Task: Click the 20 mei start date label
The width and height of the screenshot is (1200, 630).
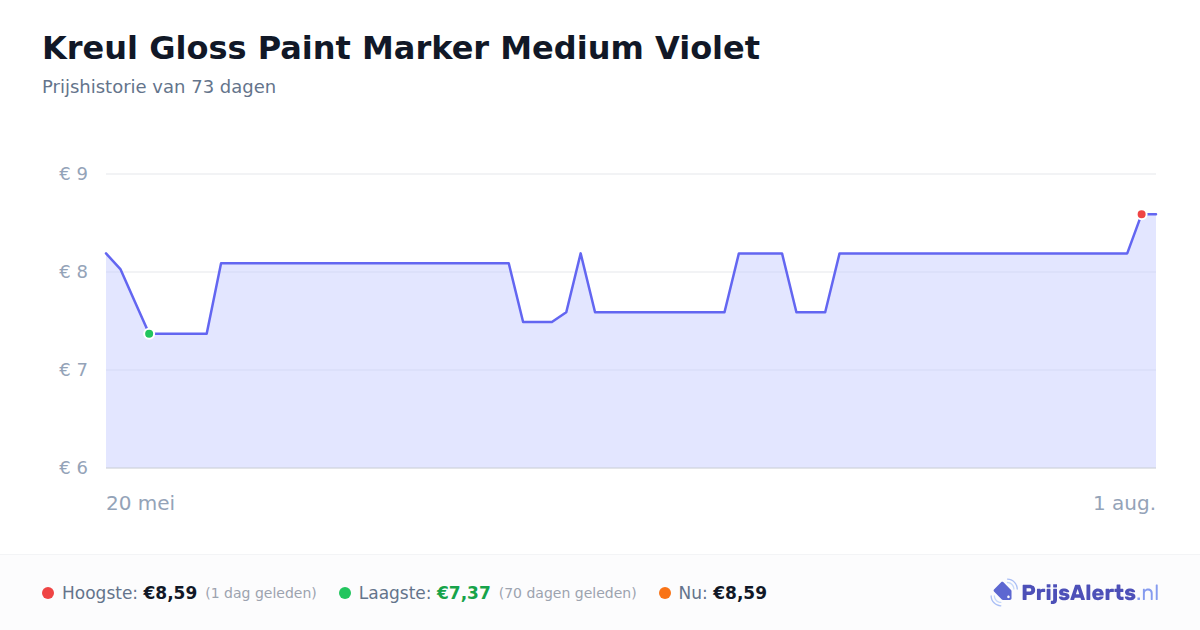Action: pyautogui.click(x=141, y=503)
